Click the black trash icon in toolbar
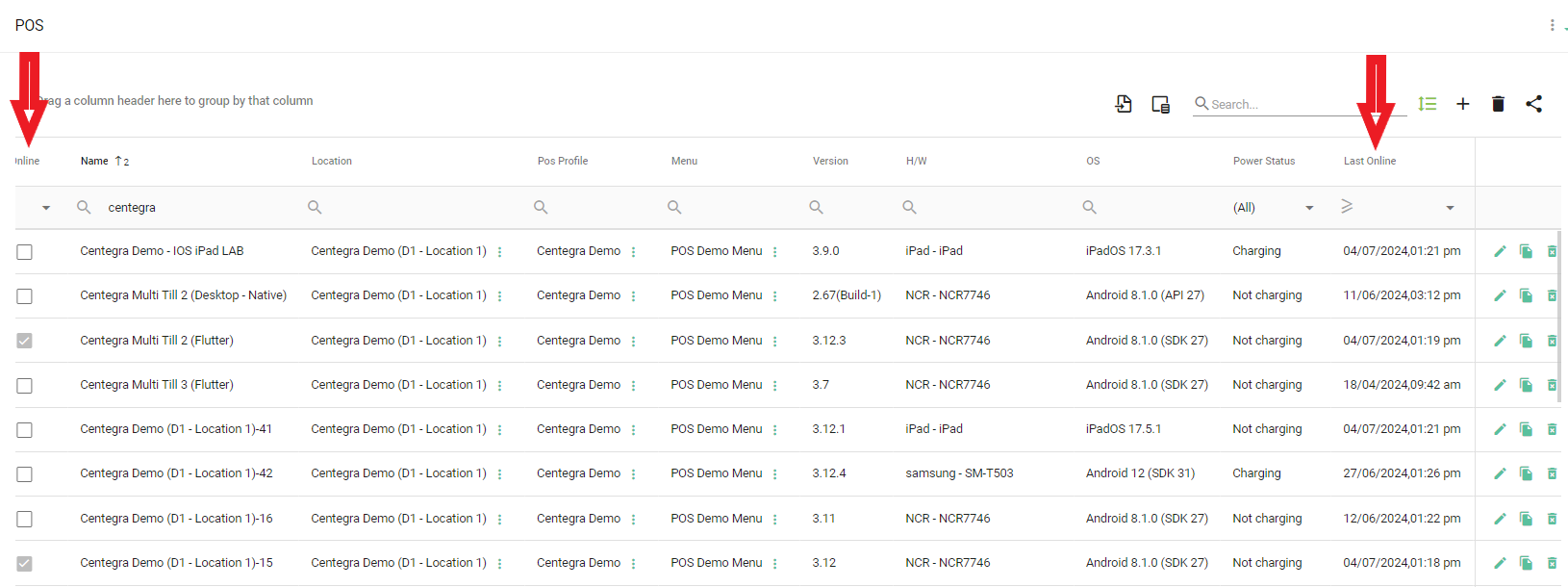1568x587 pixels. [1498, 104]
